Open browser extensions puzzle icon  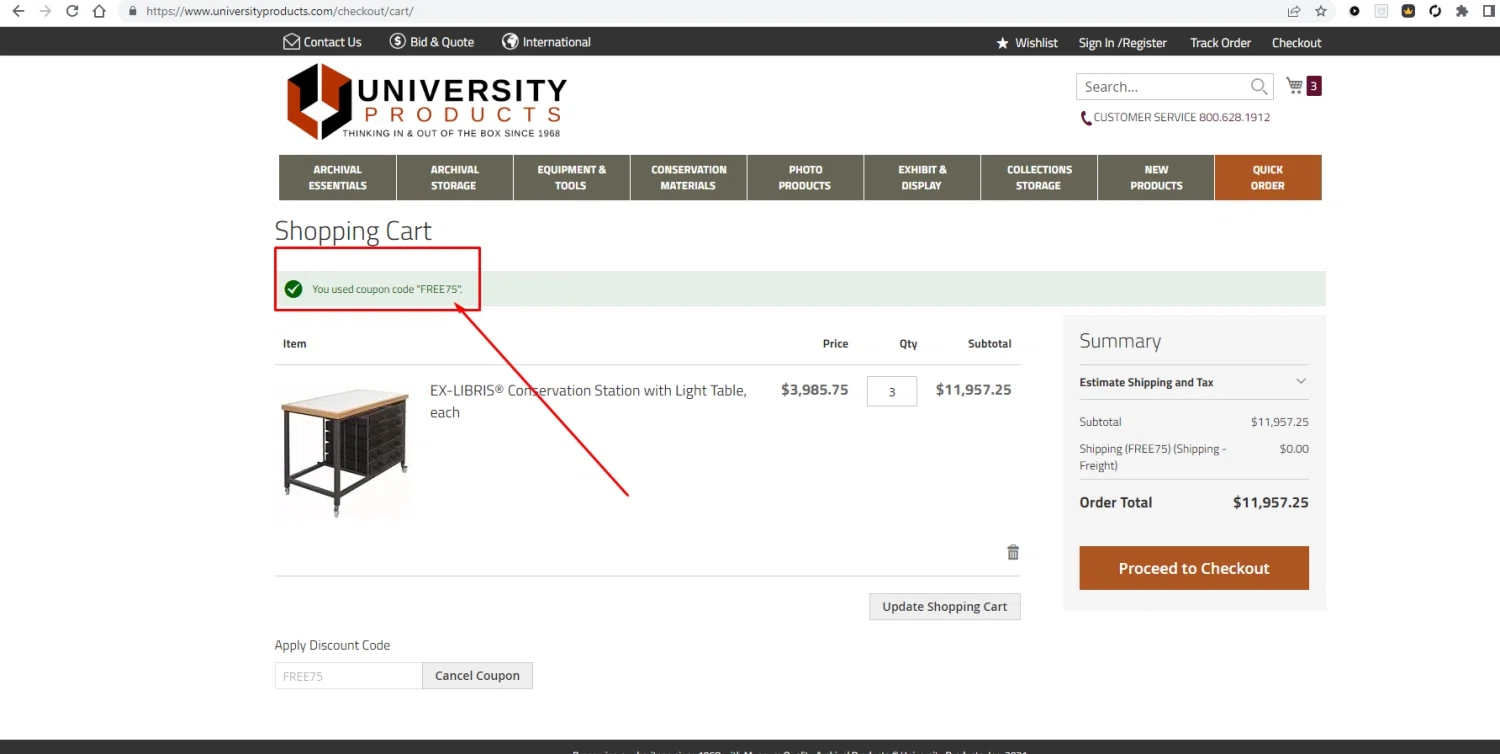(1462, 11)
